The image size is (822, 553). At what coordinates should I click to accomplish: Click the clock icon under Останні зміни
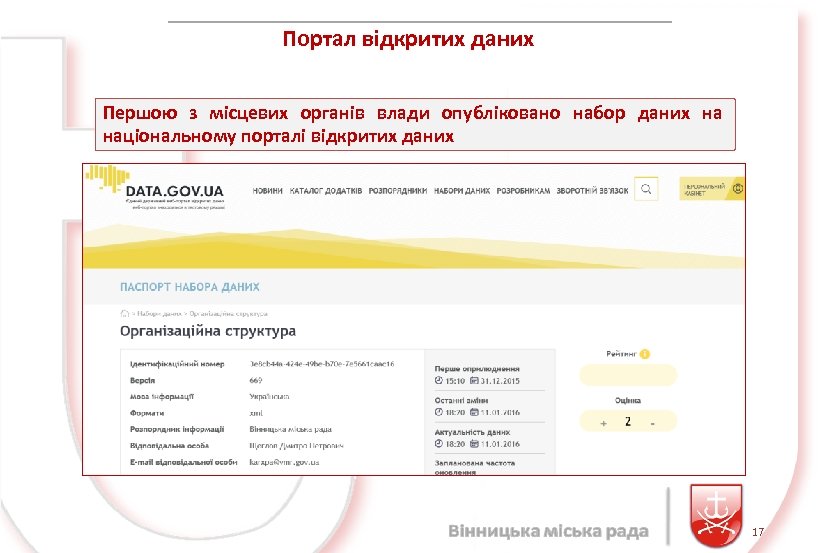(x=439, y=412)
